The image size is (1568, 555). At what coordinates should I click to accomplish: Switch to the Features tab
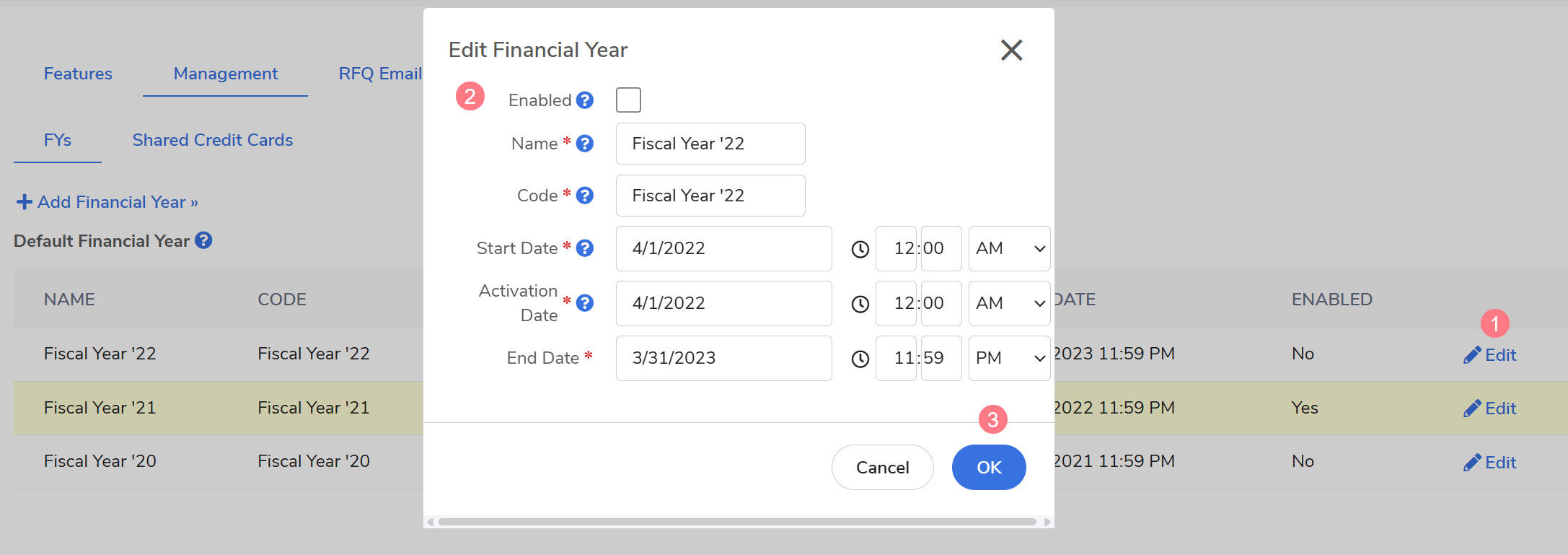78,74
